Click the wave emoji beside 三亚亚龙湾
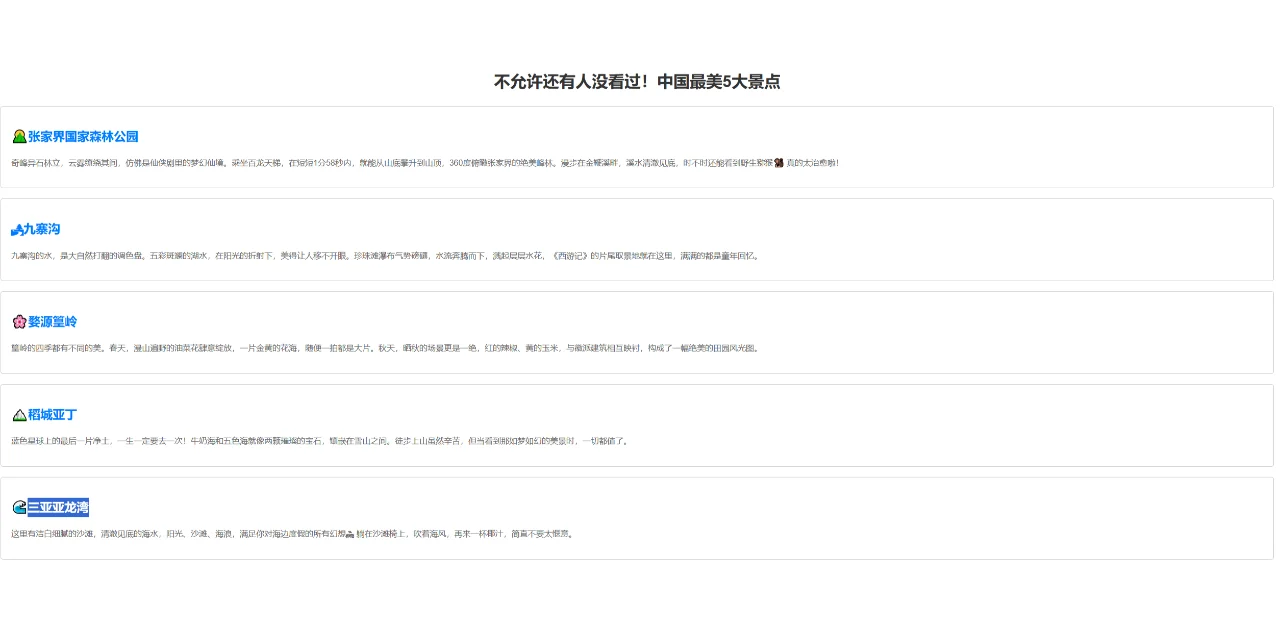This screenshot has height=639, width=1280. (x=18, y=507)
